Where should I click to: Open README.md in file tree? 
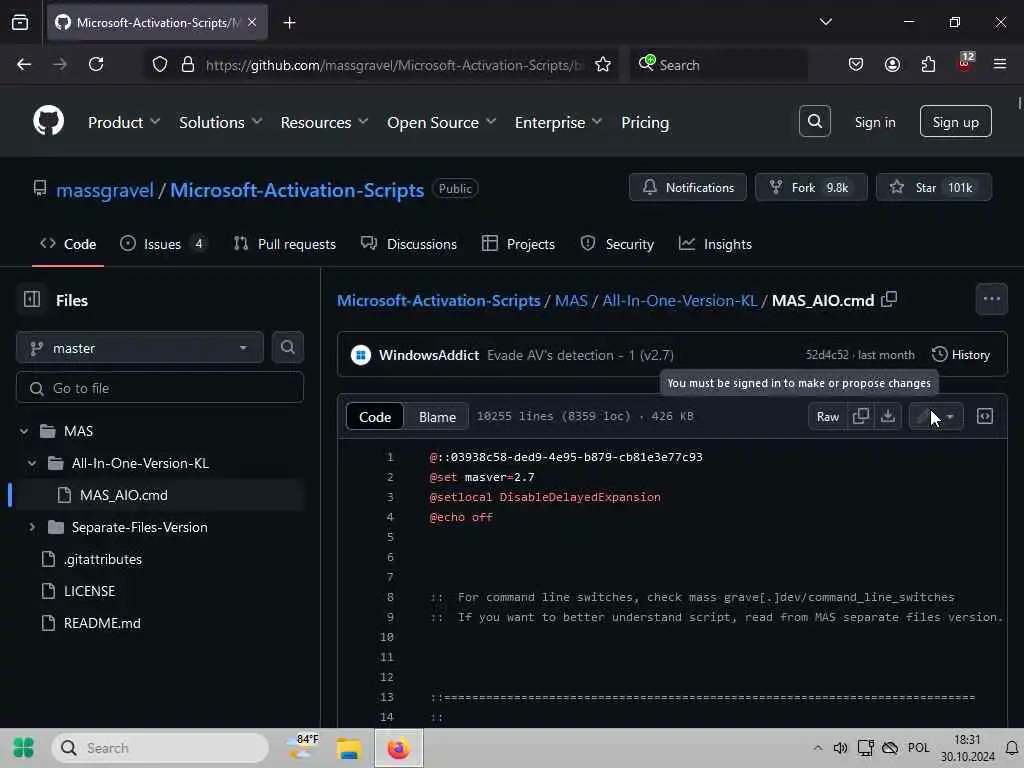(102, 623)
